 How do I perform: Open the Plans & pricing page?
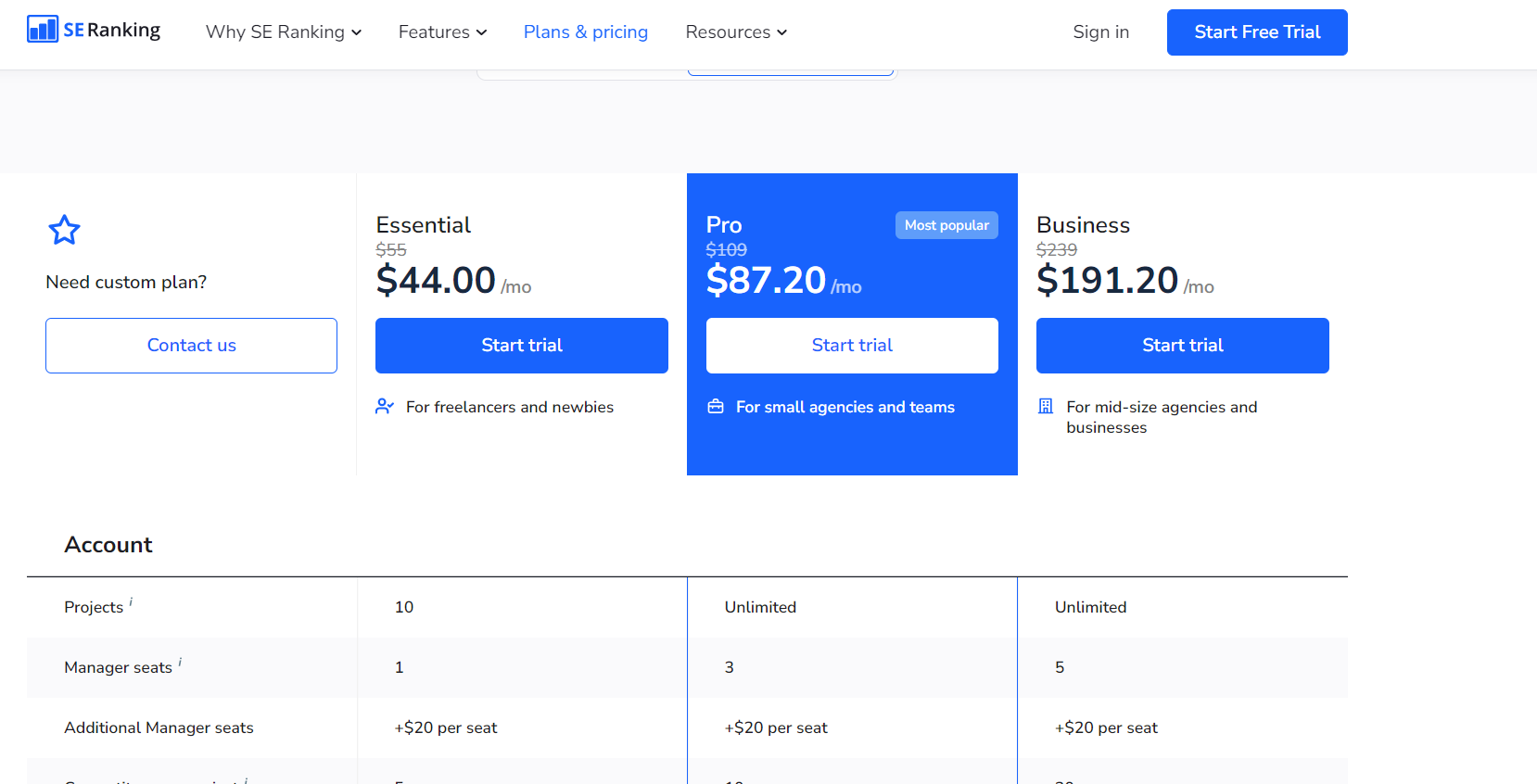586,32
